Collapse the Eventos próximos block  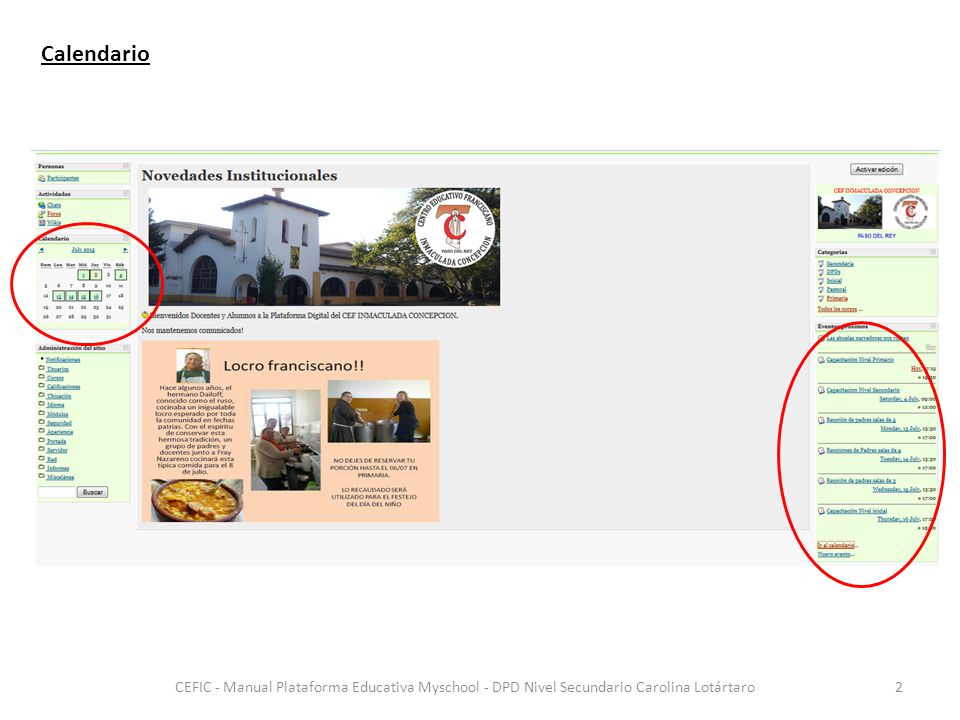933,326
